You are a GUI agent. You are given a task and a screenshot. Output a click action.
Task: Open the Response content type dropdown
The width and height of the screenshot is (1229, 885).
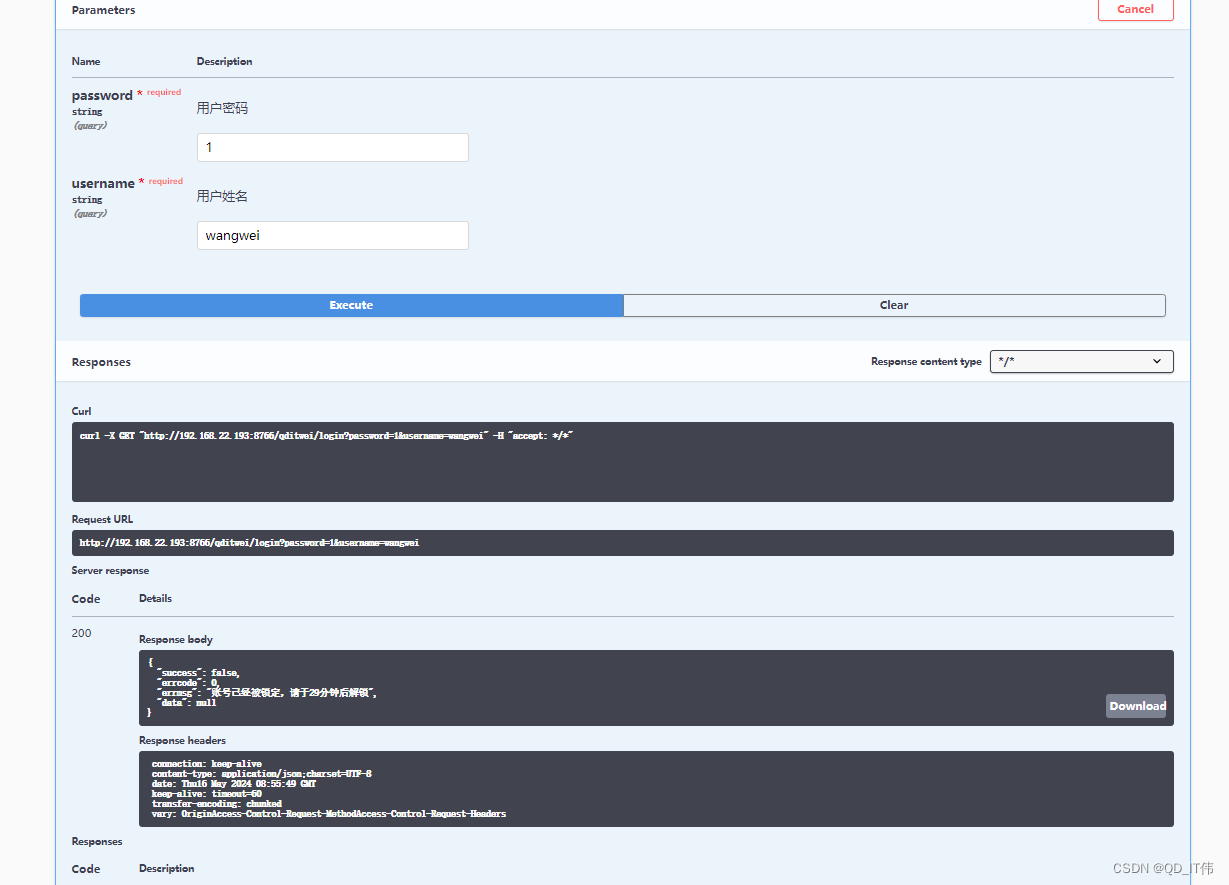point(1082,361)
